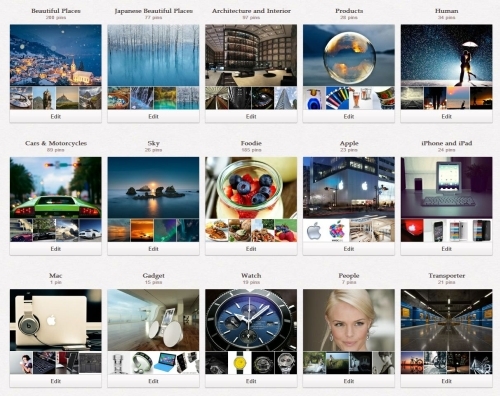The height and width of the screenshot is (396, 500).
Task: Click Edit under People board
Action: coord(349,381)
